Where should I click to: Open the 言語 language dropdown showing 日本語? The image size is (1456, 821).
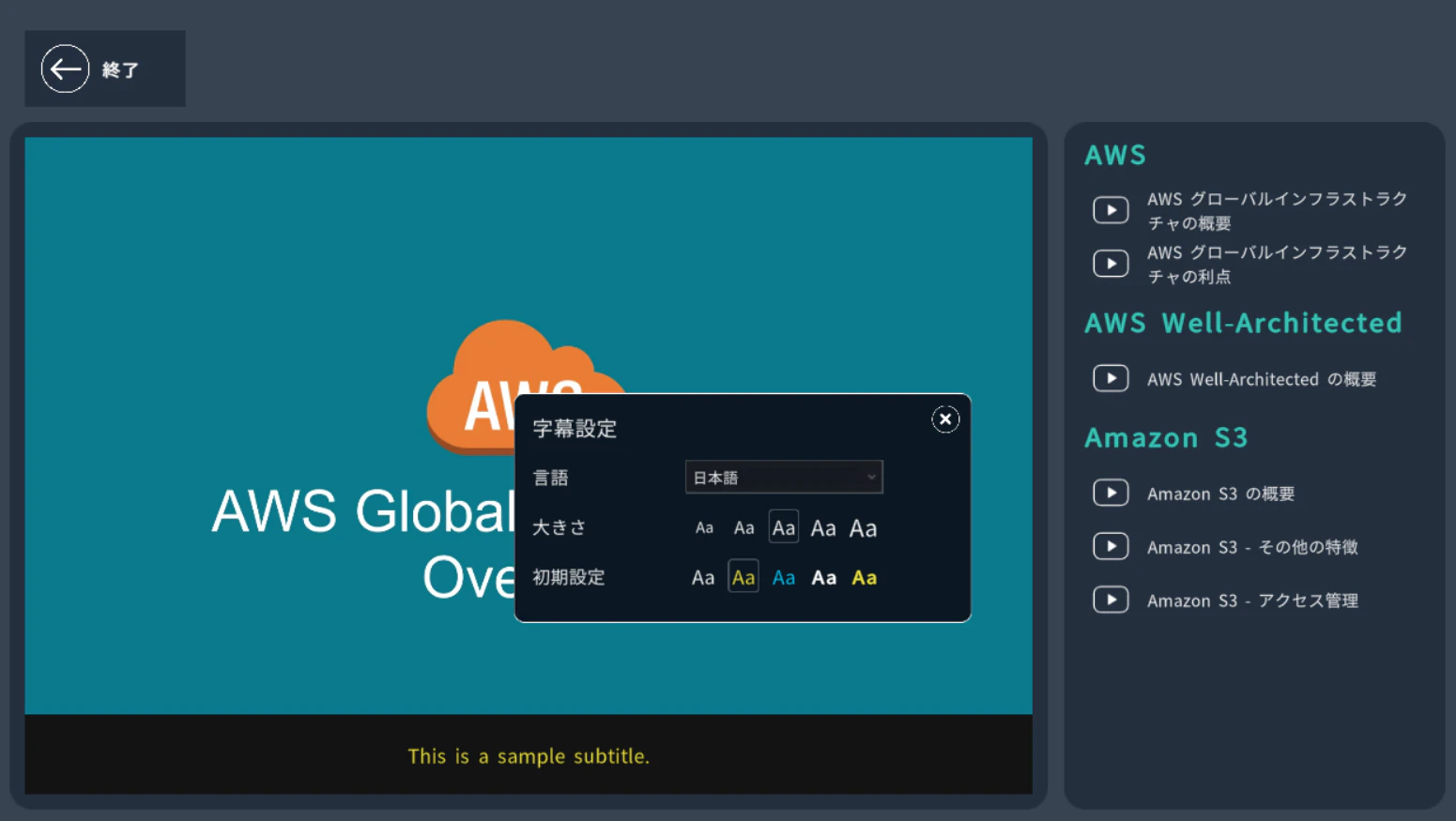click(x=784, y=478)
